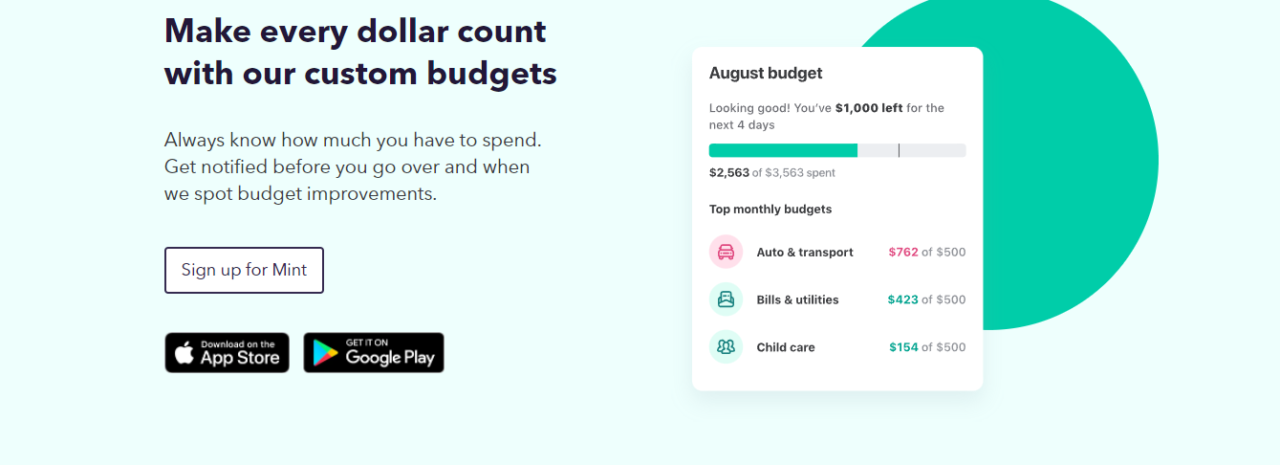
Task: Click the Child care budget label
Action: (786, 348)
